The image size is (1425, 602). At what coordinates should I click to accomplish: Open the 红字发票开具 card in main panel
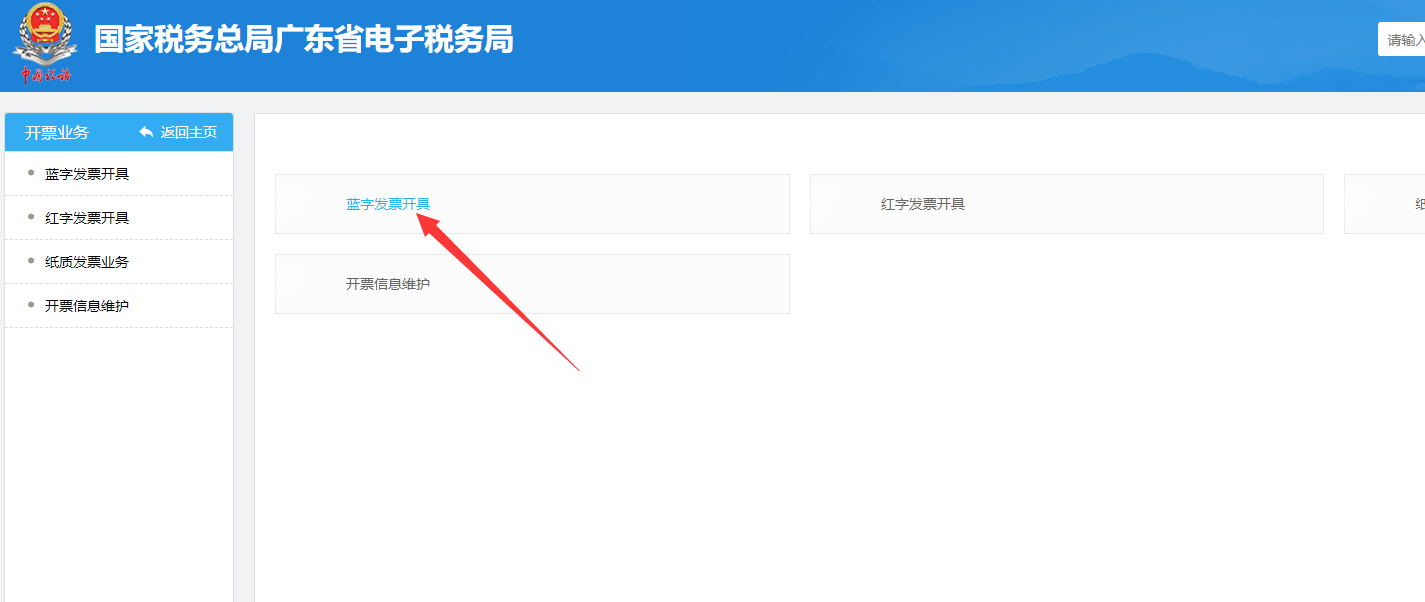[x=922, y=204]
